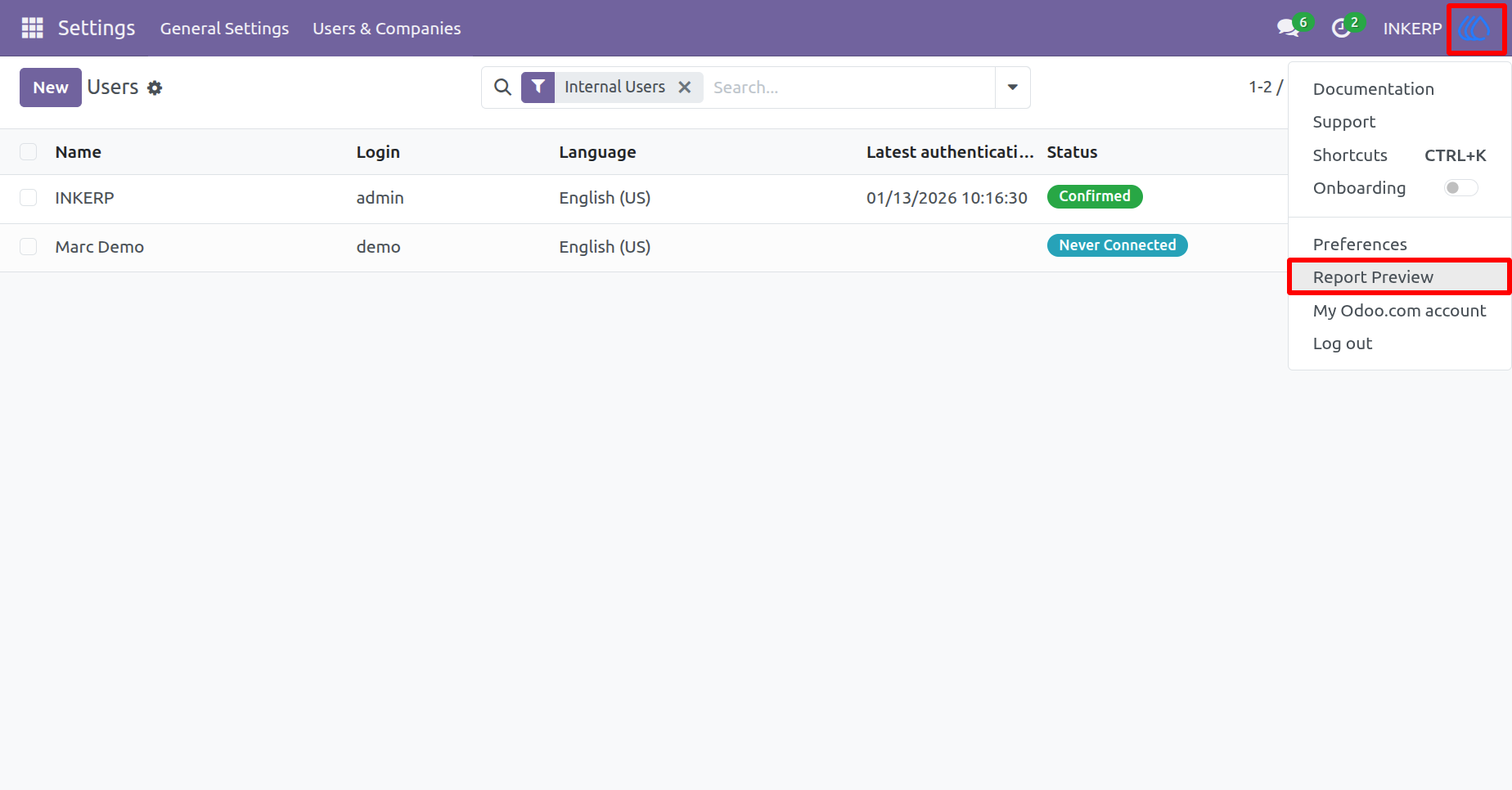1512x790 pixels.
Task: Open Preferences from user menu
Action: [1360, 245]
